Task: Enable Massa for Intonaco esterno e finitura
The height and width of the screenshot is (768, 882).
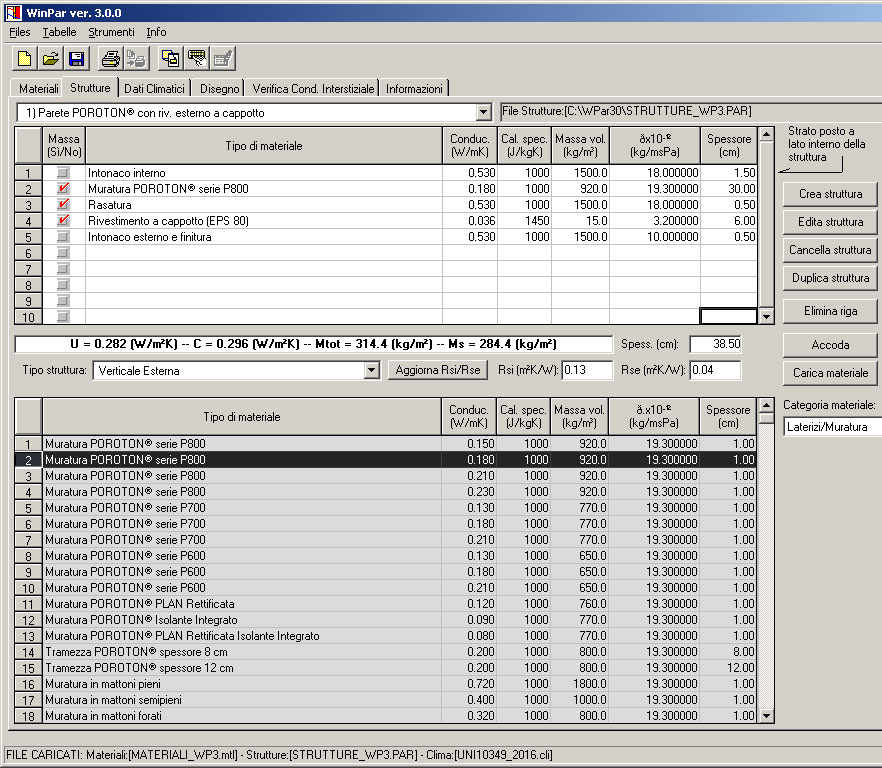Action: pos(63,237)
